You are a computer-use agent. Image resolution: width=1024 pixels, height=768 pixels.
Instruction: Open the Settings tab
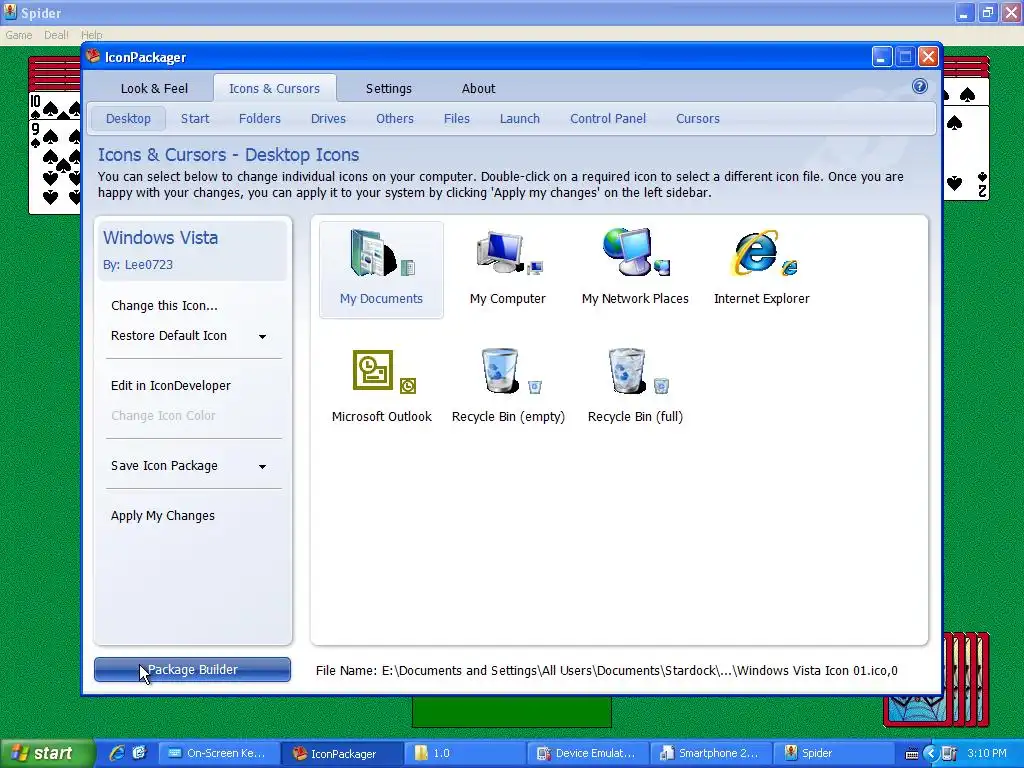point(389,88)
